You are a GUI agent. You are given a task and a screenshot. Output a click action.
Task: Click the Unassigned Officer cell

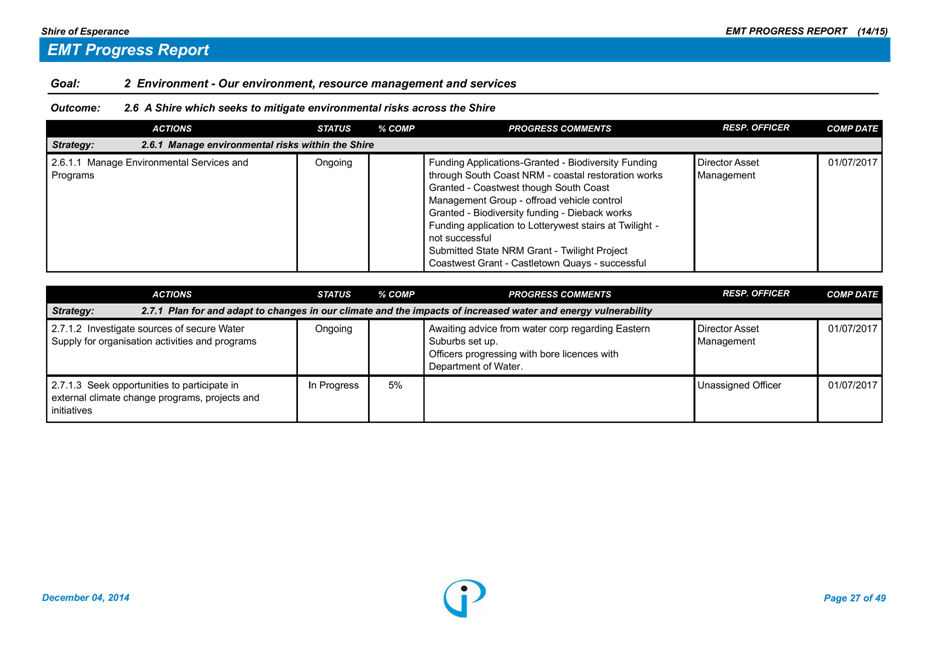tap(739, 385)
